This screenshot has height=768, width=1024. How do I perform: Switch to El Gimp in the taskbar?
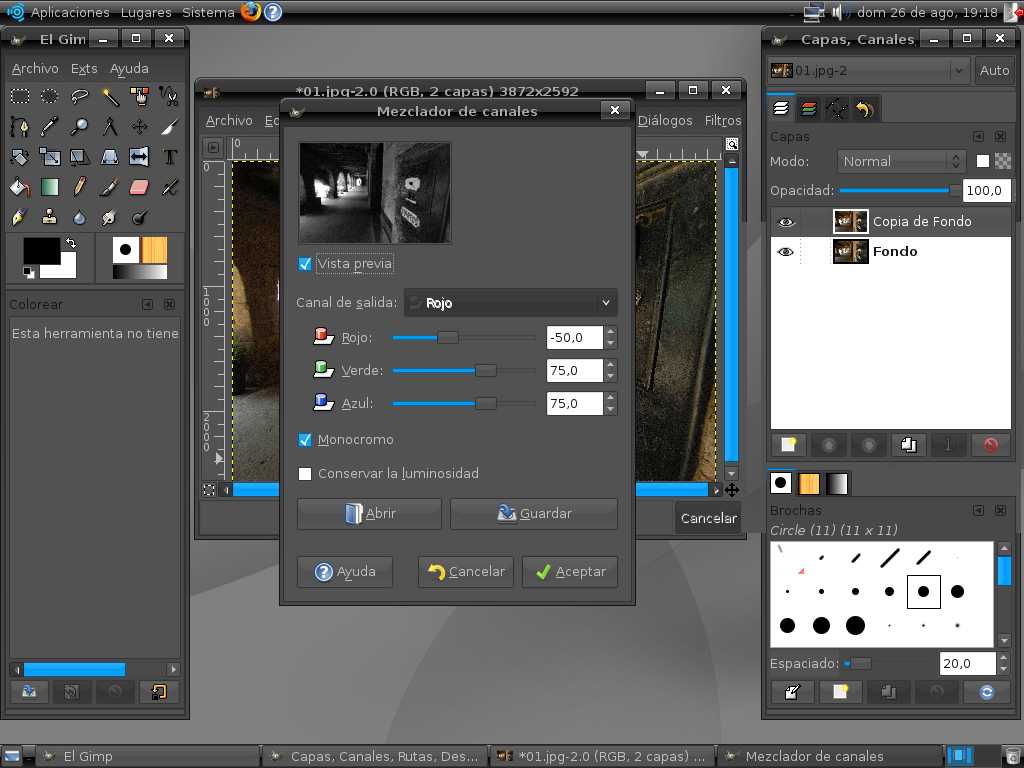pos(147,756)
